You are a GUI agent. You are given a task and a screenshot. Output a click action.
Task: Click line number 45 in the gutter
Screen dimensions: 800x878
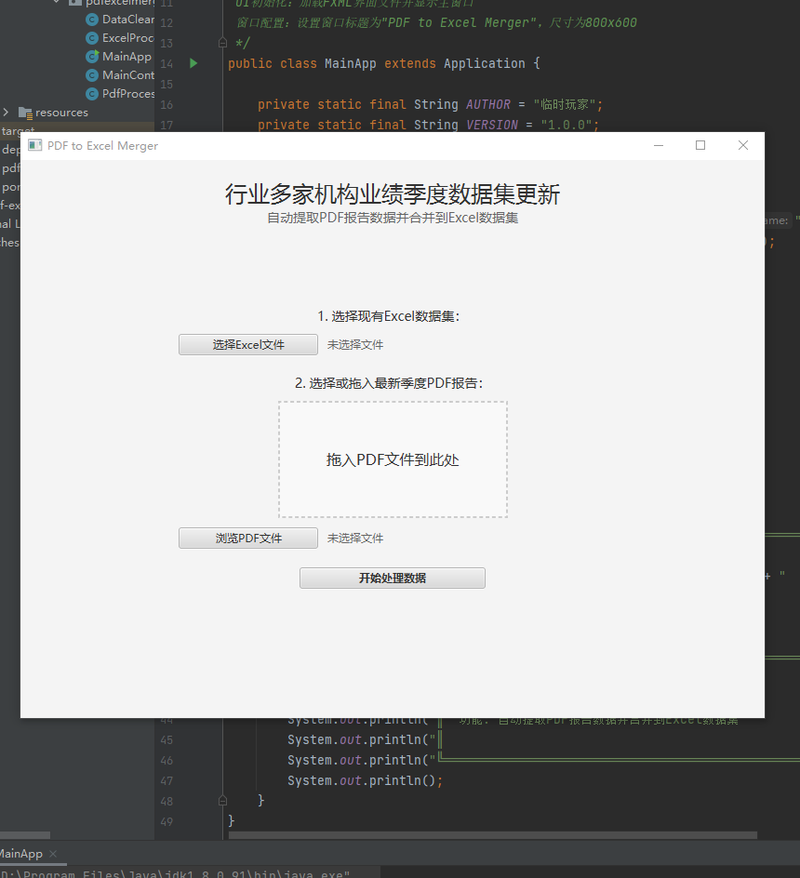pos(167,740)
